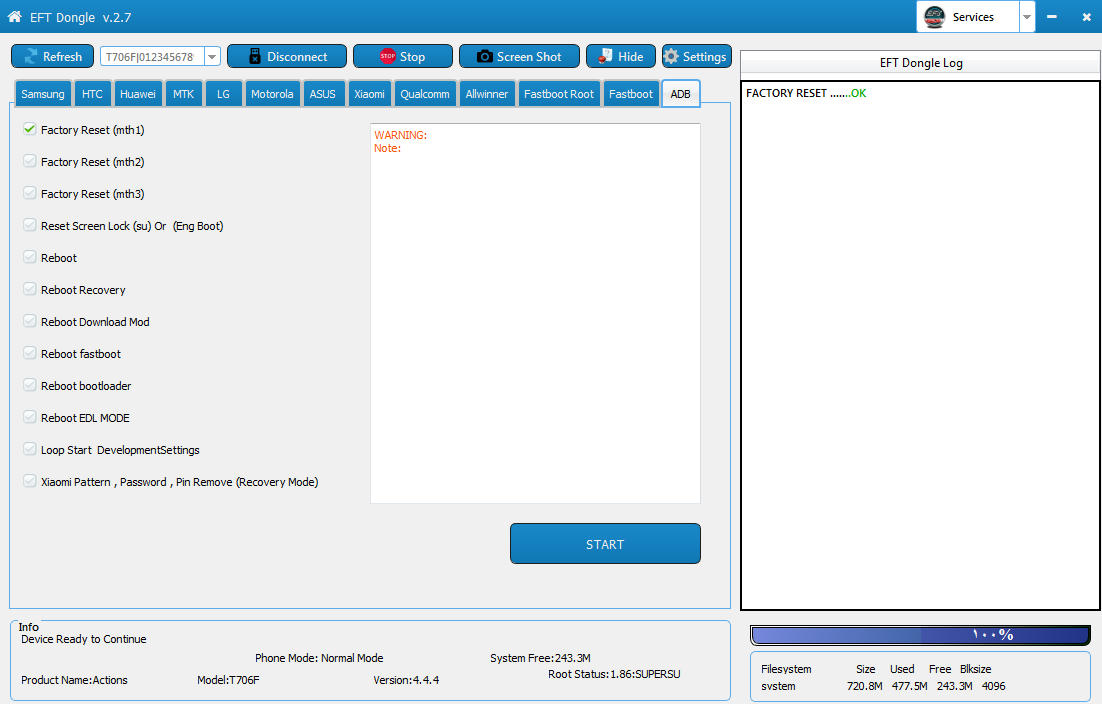Select the ADB tab
The image size is (1102, 704).
680,93
